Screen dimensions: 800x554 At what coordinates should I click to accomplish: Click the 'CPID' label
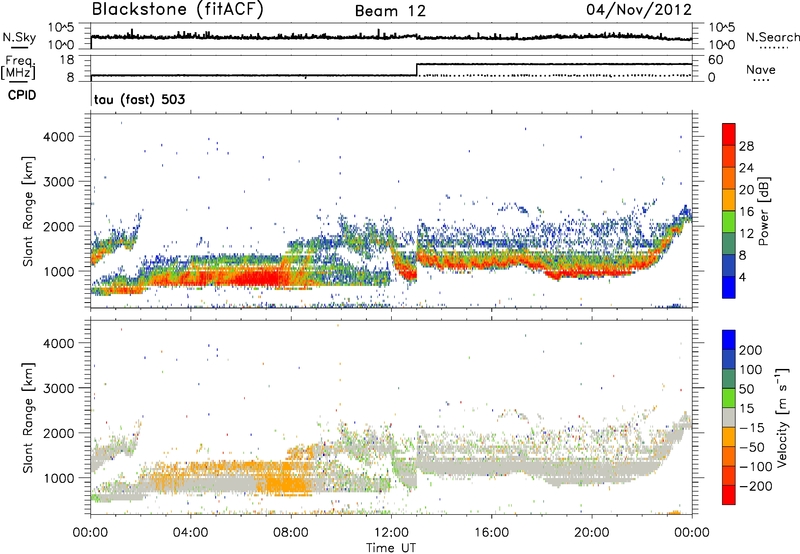pos(22,95)
